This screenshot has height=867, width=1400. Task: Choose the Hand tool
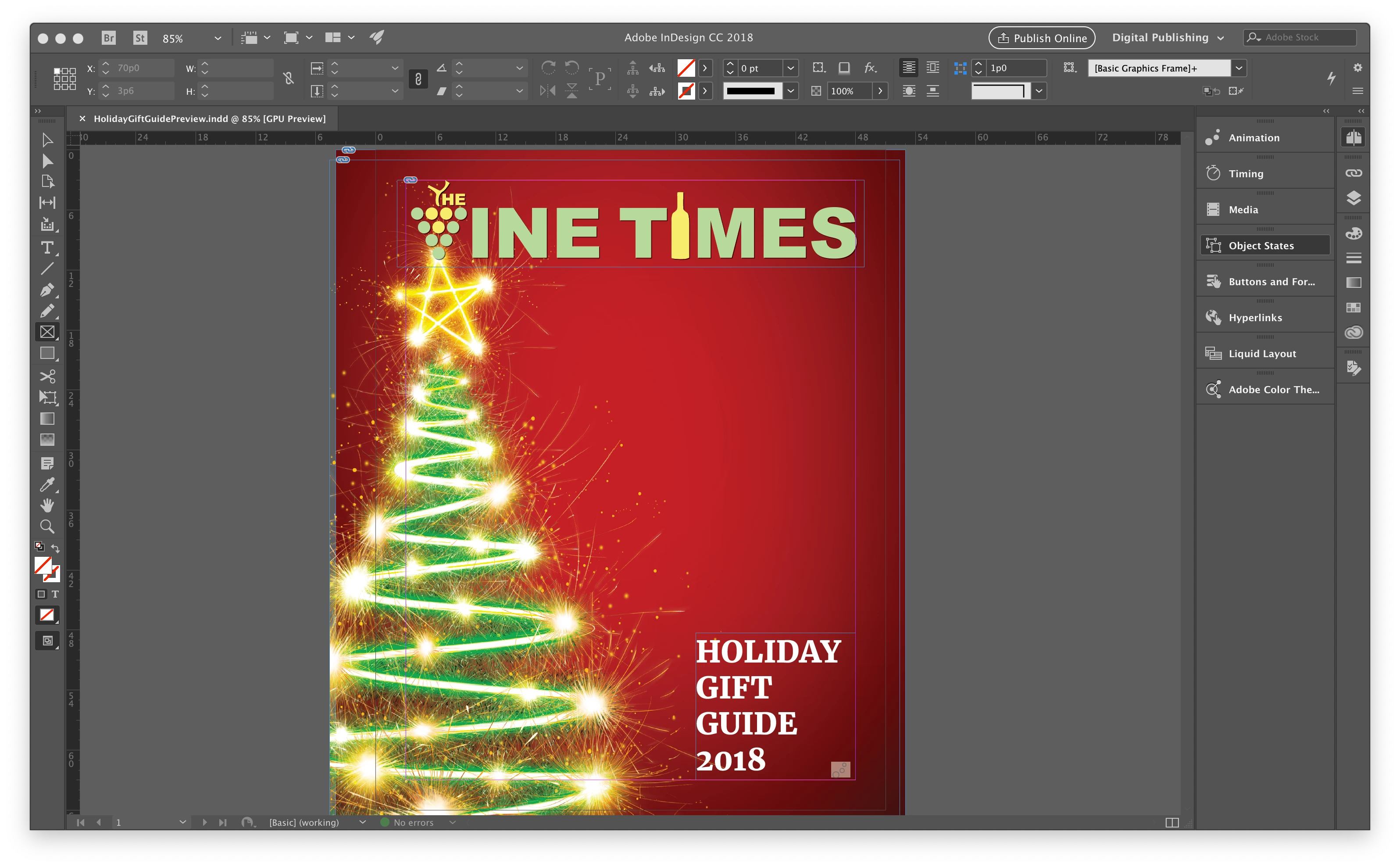(x=47, y=505)
